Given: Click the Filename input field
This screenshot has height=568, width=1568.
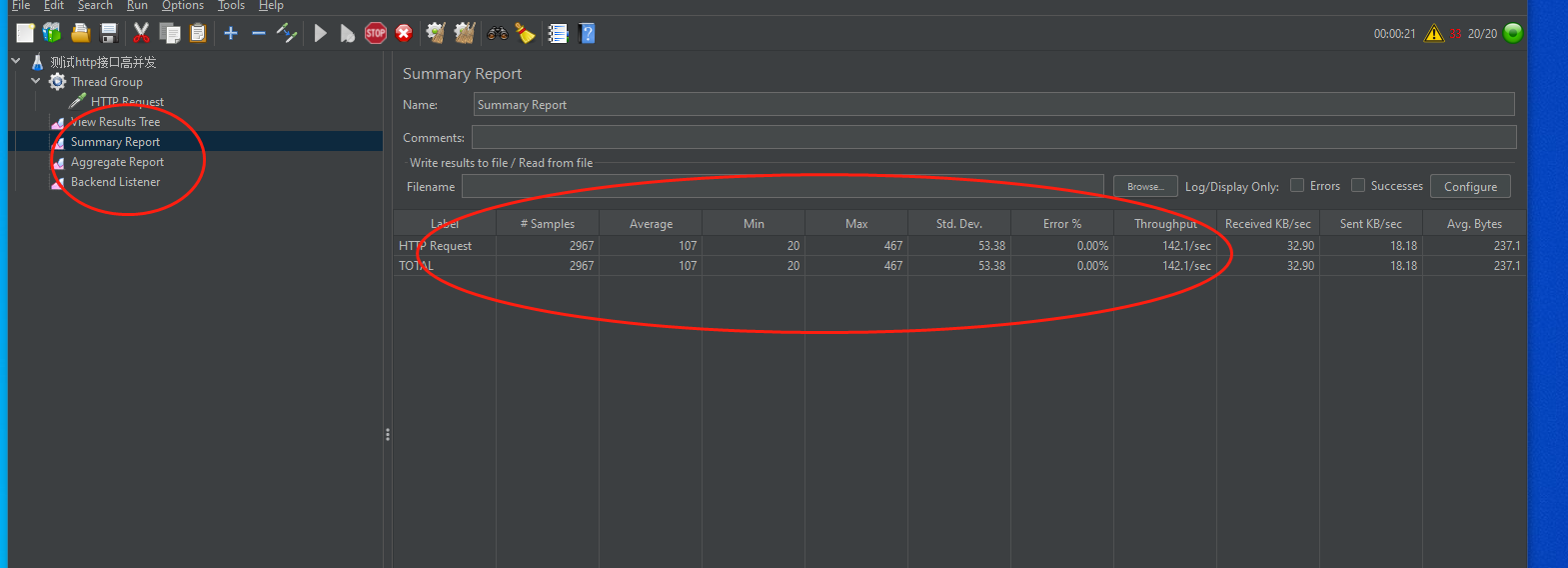Looking at the screenshot, I should 782,186.
